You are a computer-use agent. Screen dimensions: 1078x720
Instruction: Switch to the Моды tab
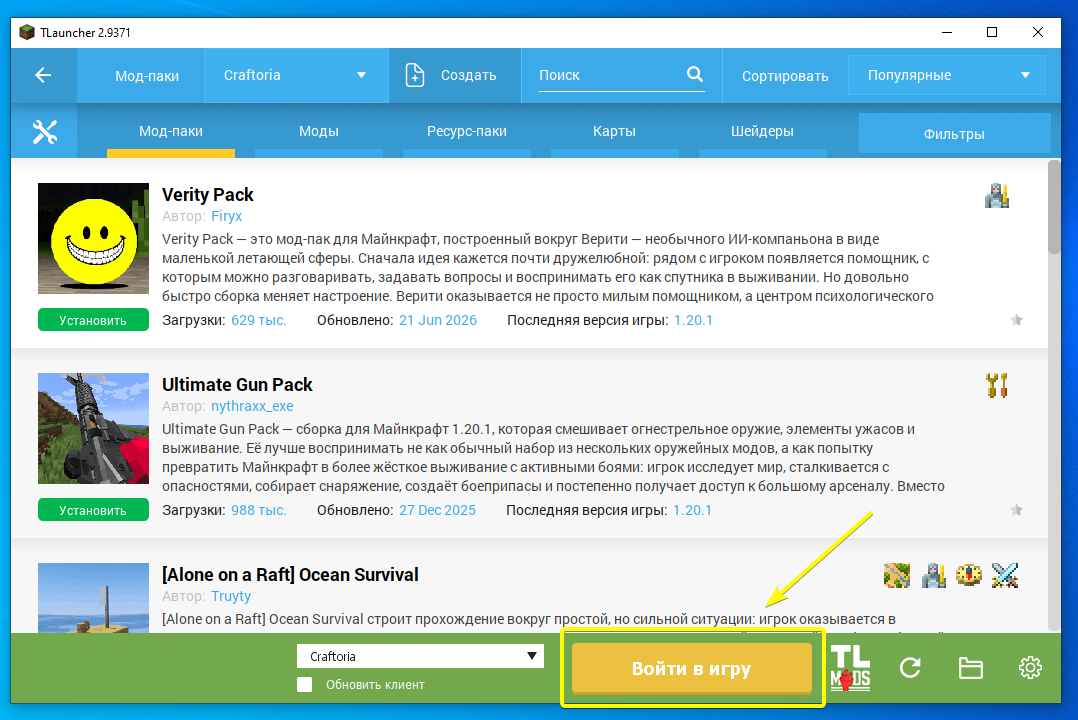pyautogui.click(x=318, y=131)
